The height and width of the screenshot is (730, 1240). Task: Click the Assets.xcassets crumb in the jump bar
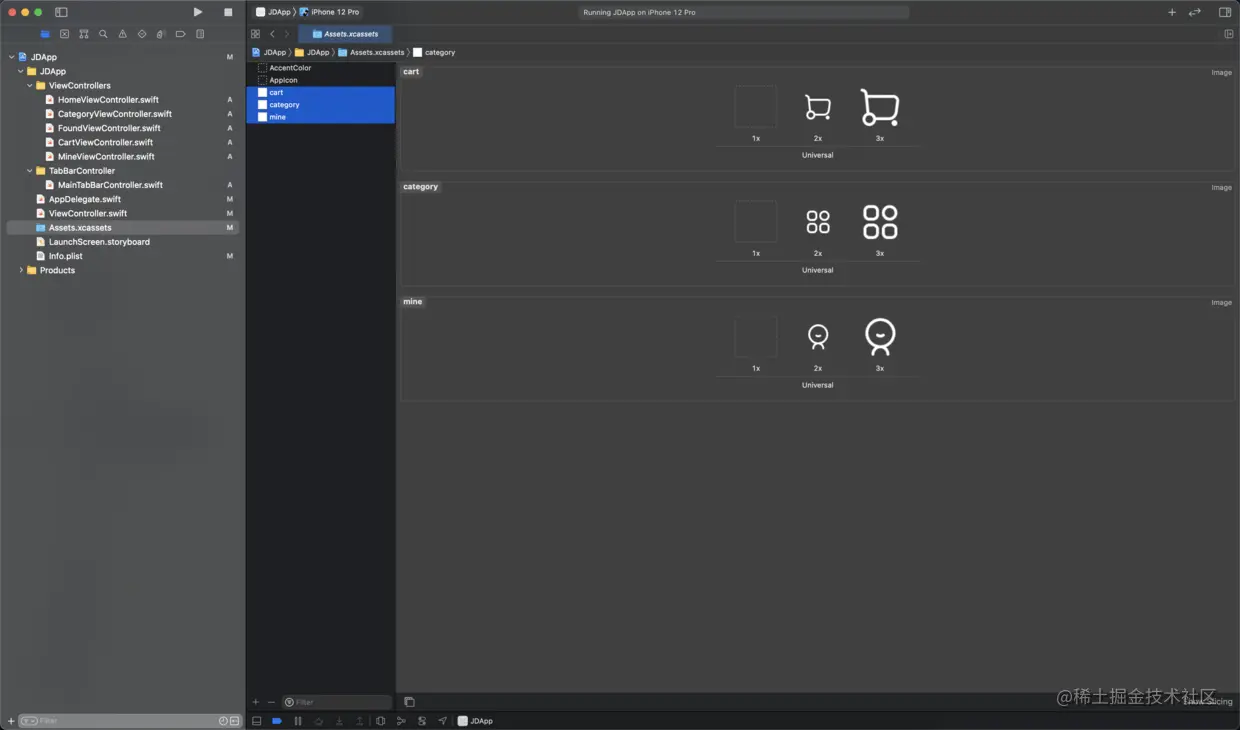click(x=371, y=52)
